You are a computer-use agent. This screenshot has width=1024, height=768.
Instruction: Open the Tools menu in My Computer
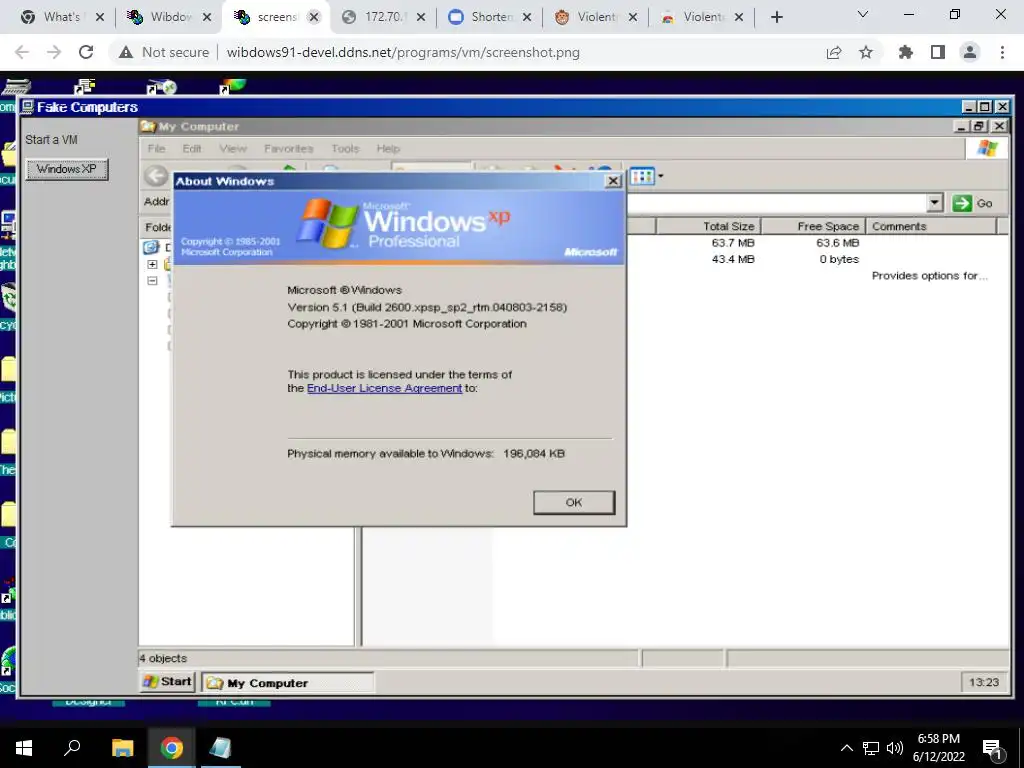point(345,148)
